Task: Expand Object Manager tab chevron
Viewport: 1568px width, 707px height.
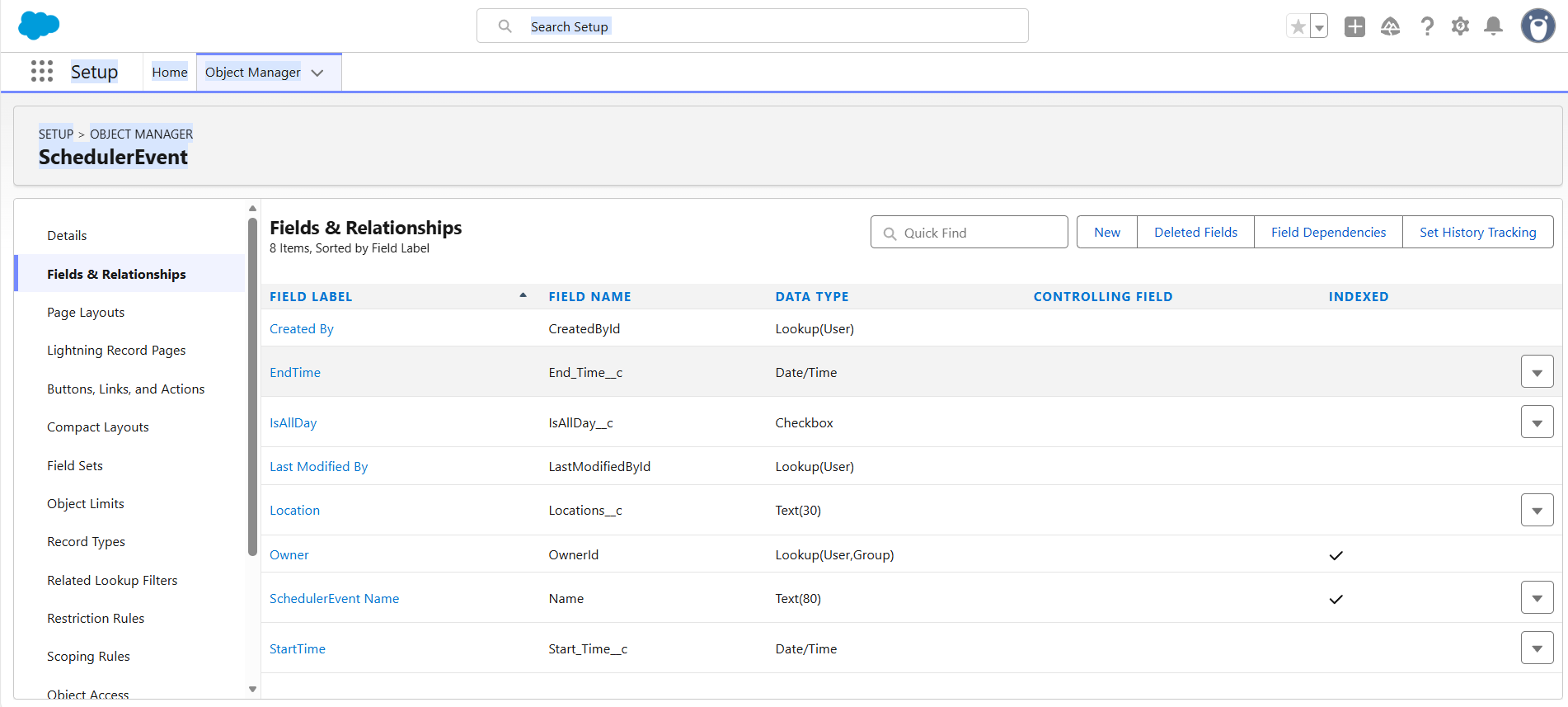Action: tap(317, 73)
